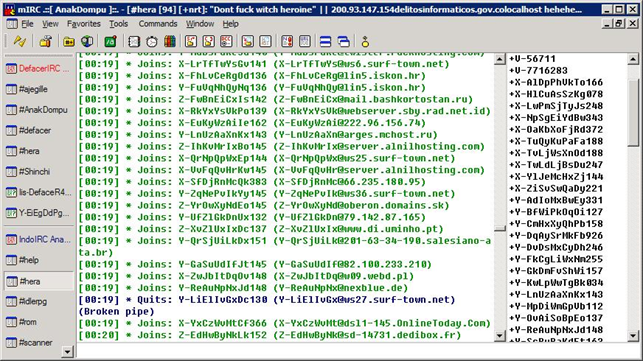Click join line for X-LrTfTwYsGv141
This screenshot has height=361, width=643.
pos(264,64)
